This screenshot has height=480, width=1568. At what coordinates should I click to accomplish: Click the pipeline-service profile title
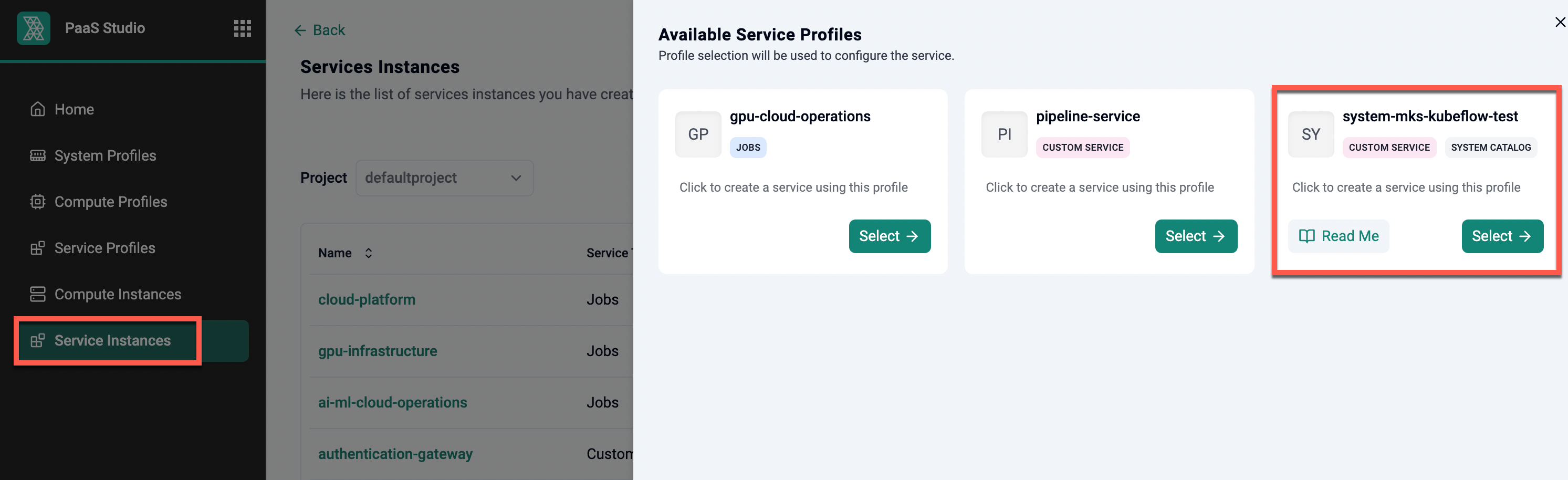point(1088,116)
